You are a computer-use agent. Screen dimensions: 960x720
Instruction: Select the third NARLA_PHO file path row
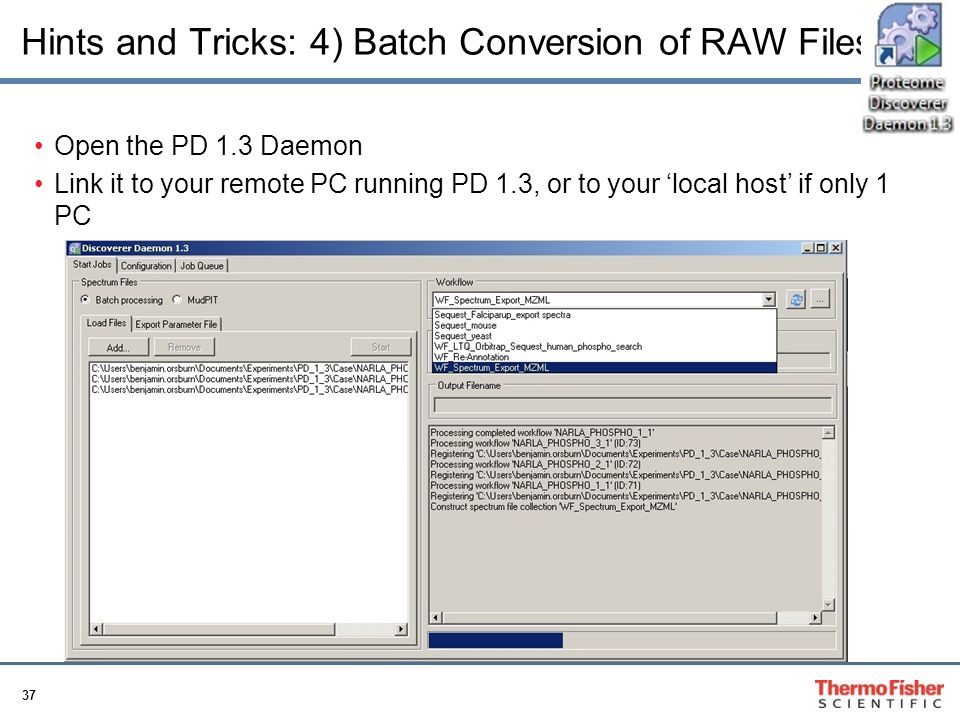pyautogui.click(x=249, y=389)
